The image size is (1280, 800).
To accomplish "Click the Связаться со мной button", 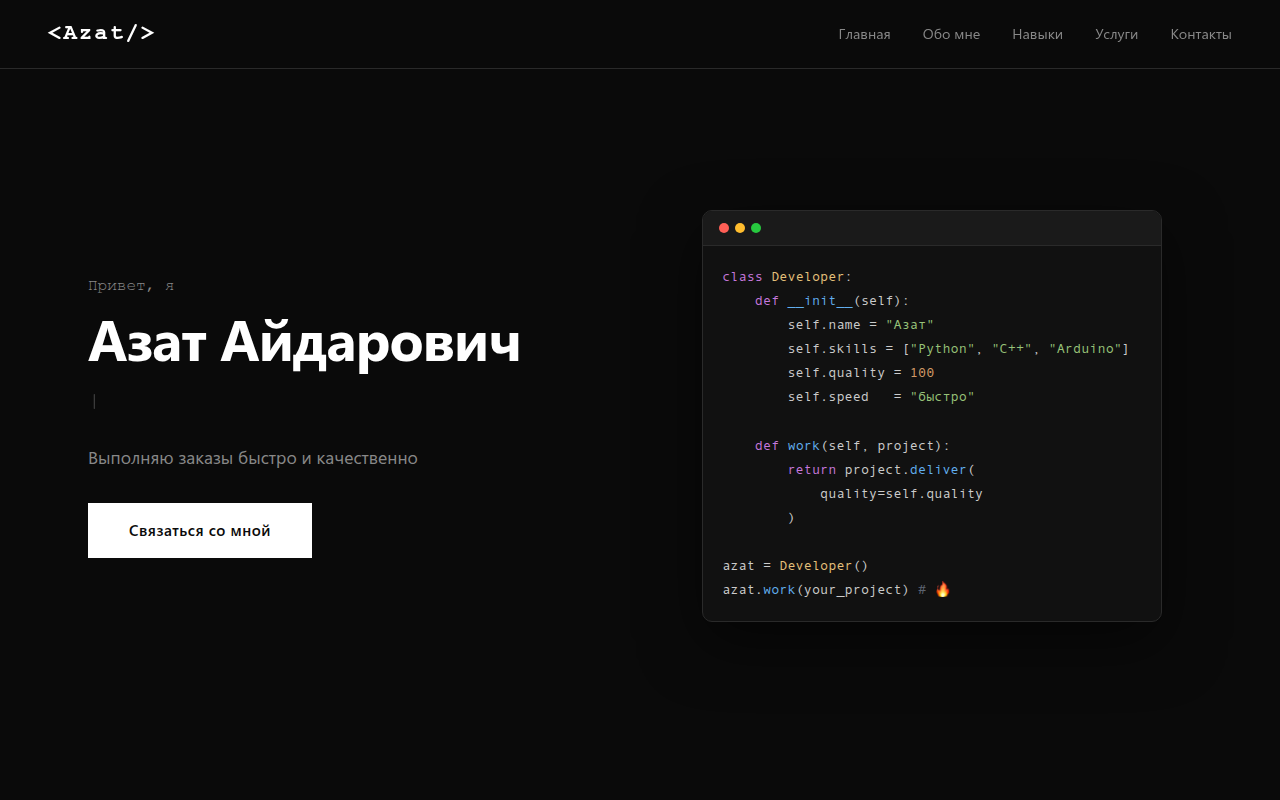I will coord(200,530).
